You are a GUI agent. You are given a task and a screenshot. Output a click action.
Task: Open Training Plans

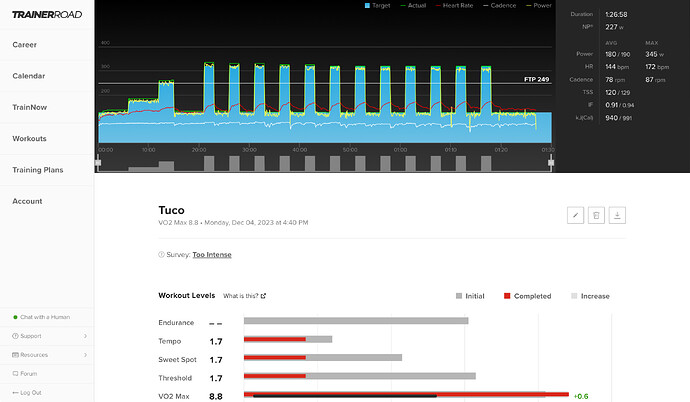[x=38, y=170]
